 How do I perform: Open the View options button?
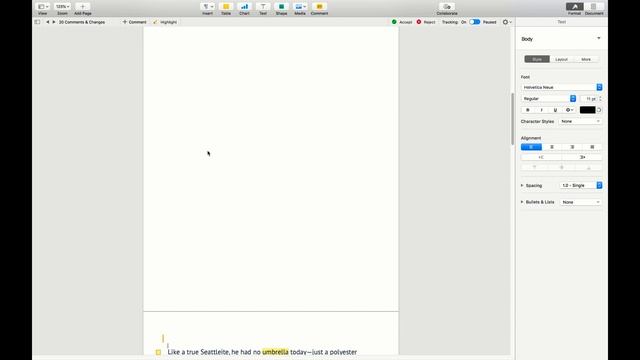42,7
